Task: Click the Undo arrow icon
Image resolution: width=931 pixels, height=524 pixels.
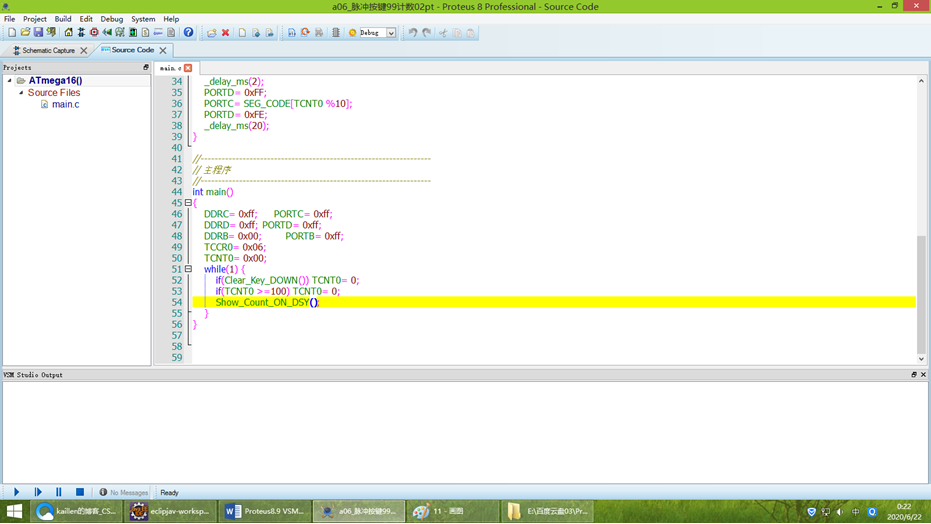Action: tap(413, 33)
